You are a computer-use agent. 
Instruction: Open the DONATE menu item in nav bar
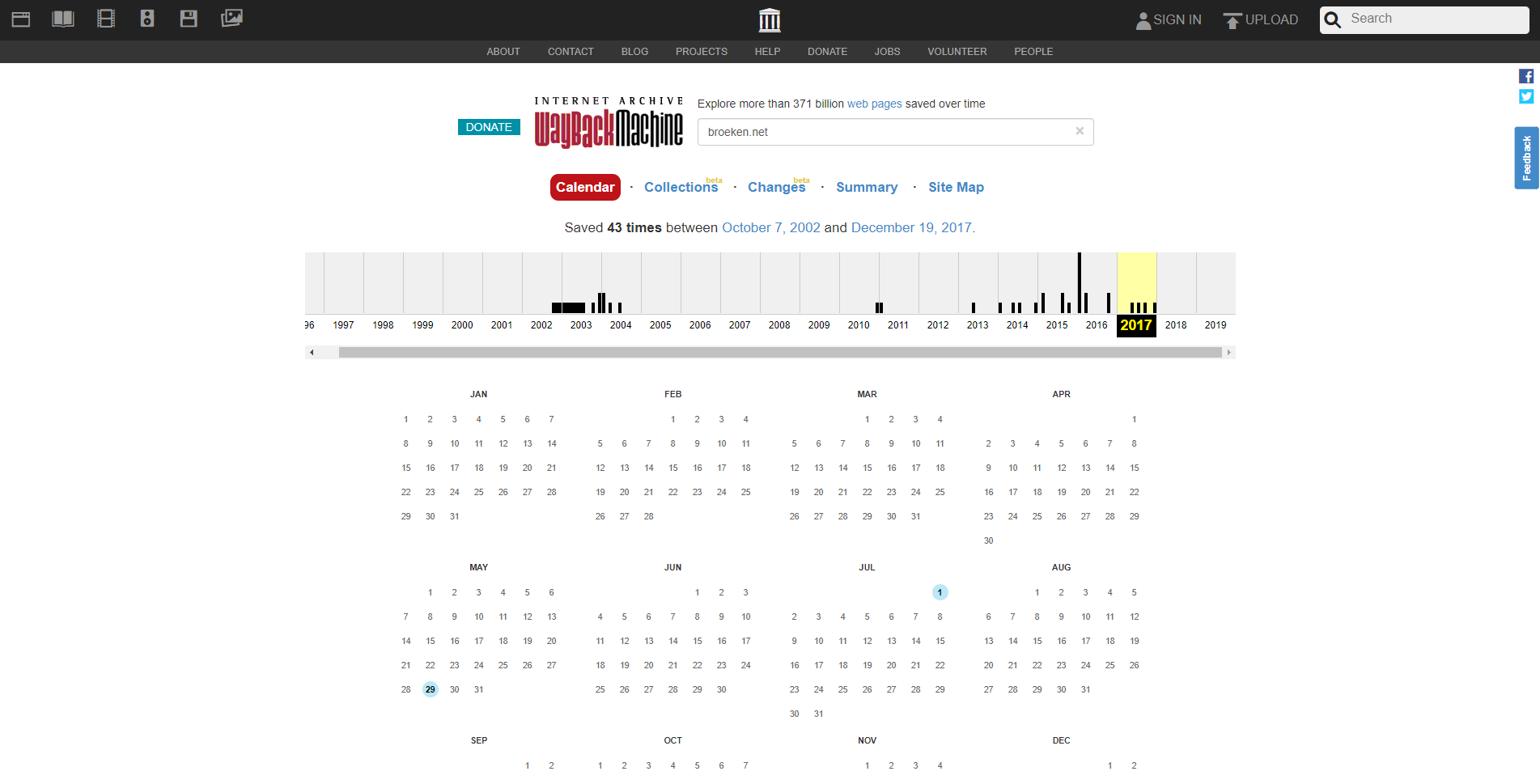tap(827, 52)
